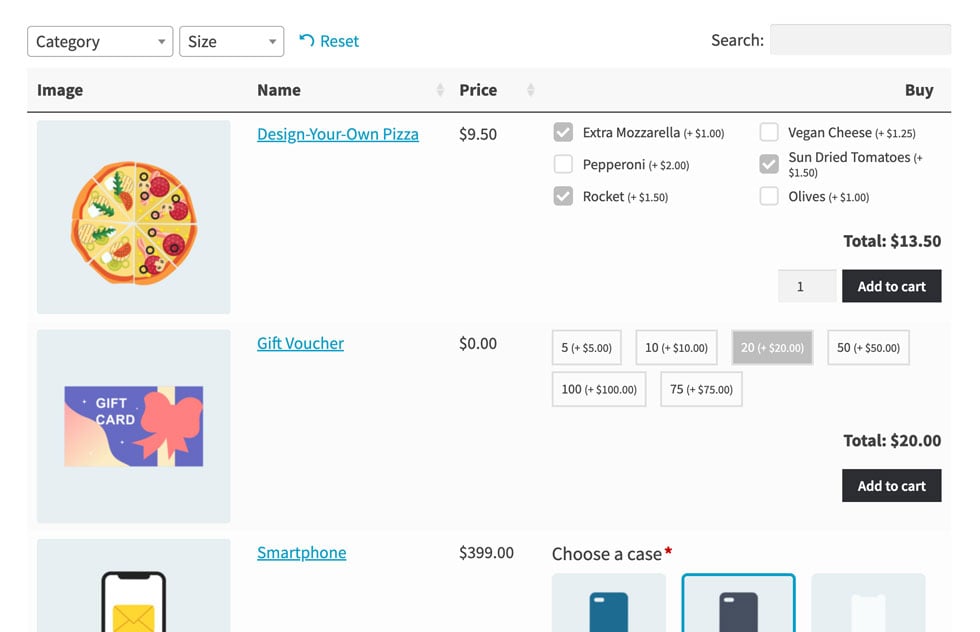
Task: Expand the Category combo box arrow
Action: point(161,41)
